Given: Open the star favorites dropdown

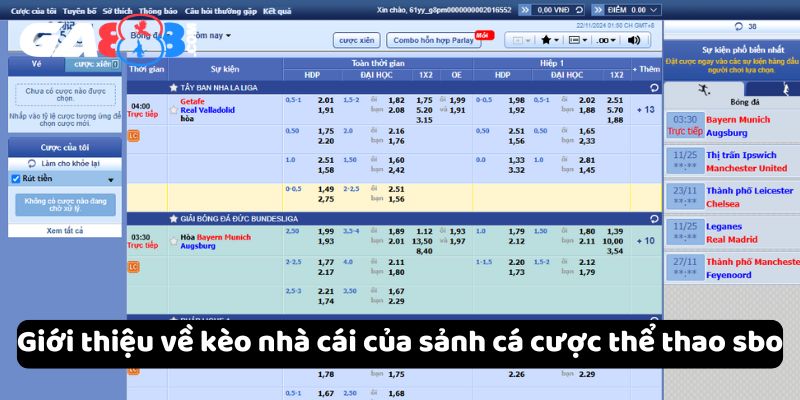Looking at the screenshot, I should [550, 40].
